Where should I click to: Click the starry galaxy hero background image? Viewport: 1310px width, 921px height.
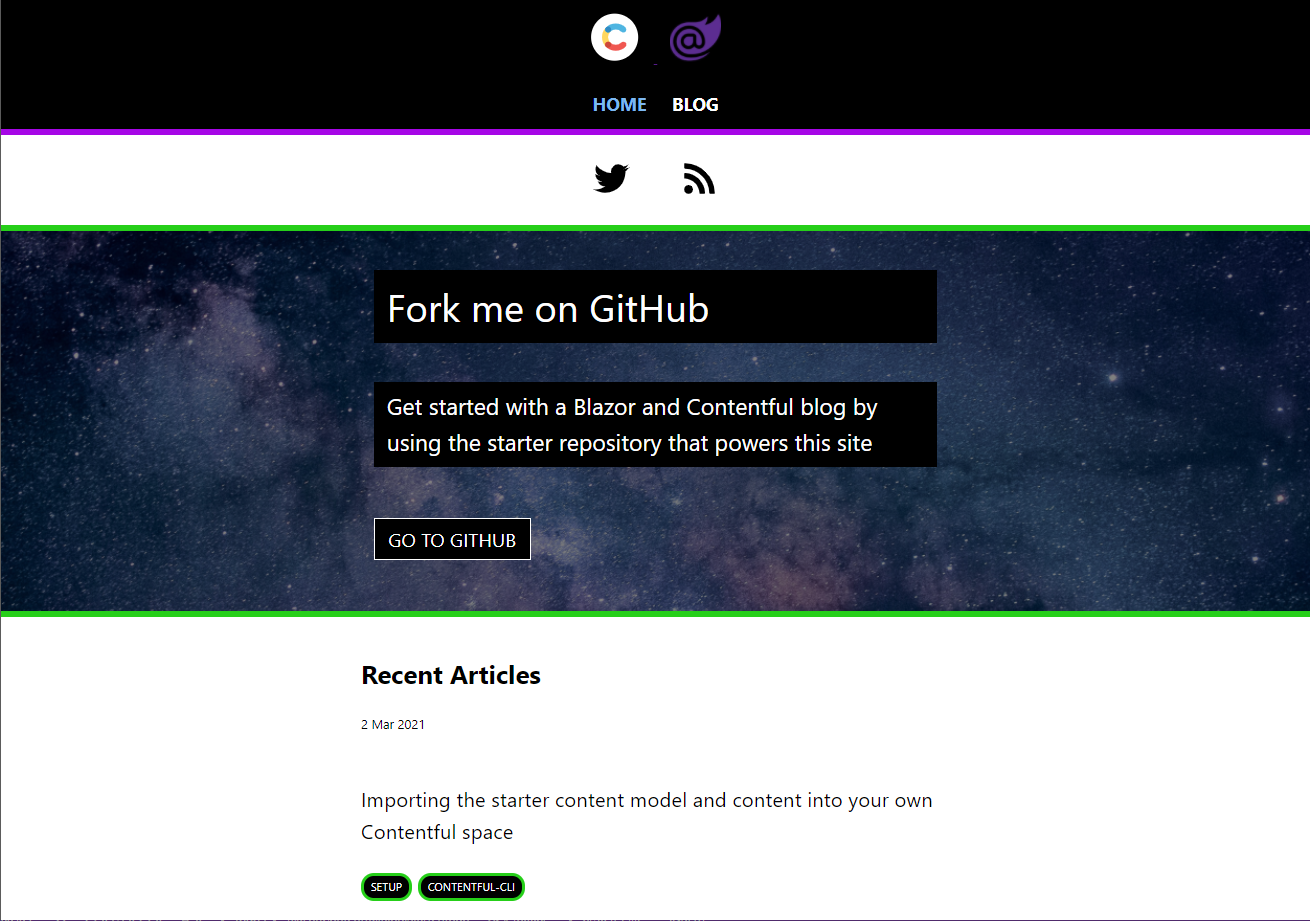coord(1100,420)
